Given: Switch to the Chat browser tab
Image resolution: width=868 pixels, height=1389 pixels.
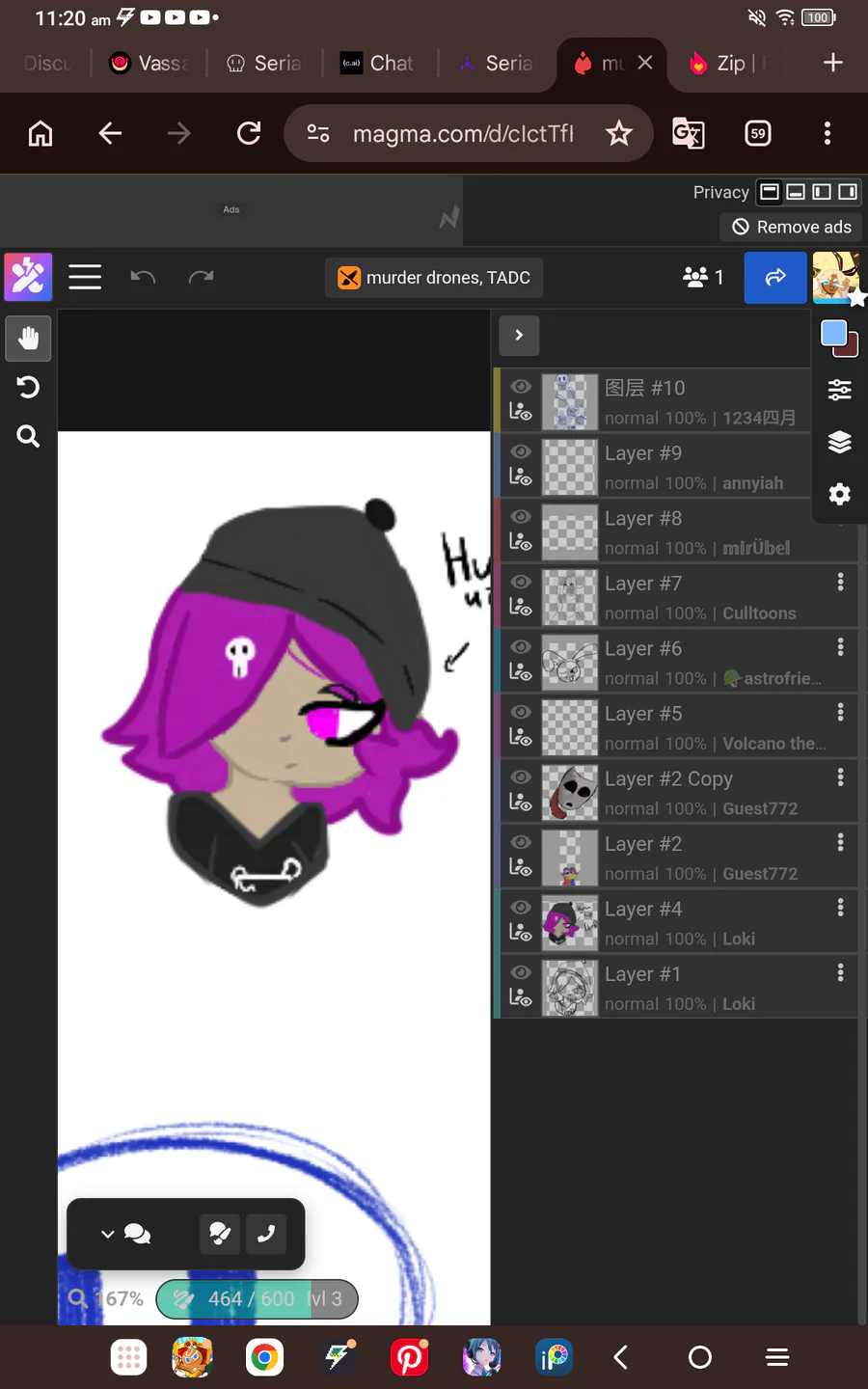Looking at the screenshot, I should click(x=378, y=64).
